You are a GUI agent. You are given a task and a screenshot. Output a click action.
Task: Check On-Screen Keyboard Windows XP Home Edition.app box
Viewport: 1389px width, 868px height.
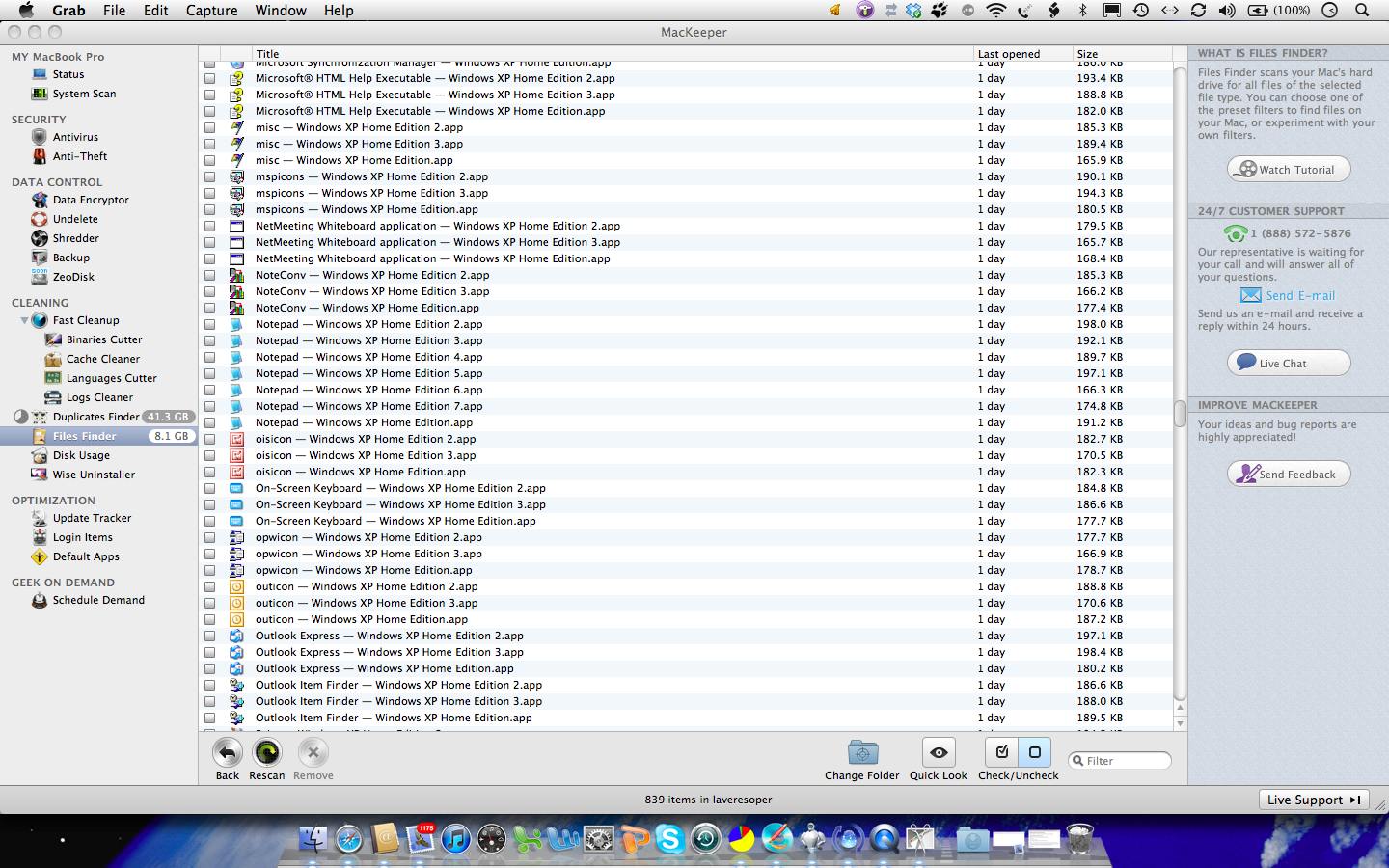pyautogui.click(x=209, y=521)
